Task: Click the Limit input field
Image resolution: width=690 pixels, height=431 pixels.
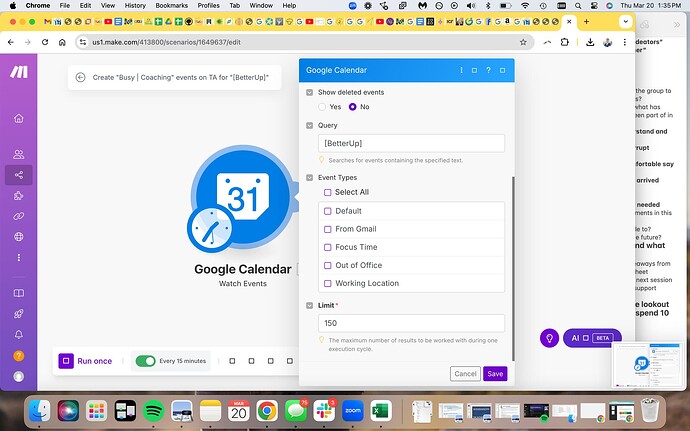Action: (411, 324)
